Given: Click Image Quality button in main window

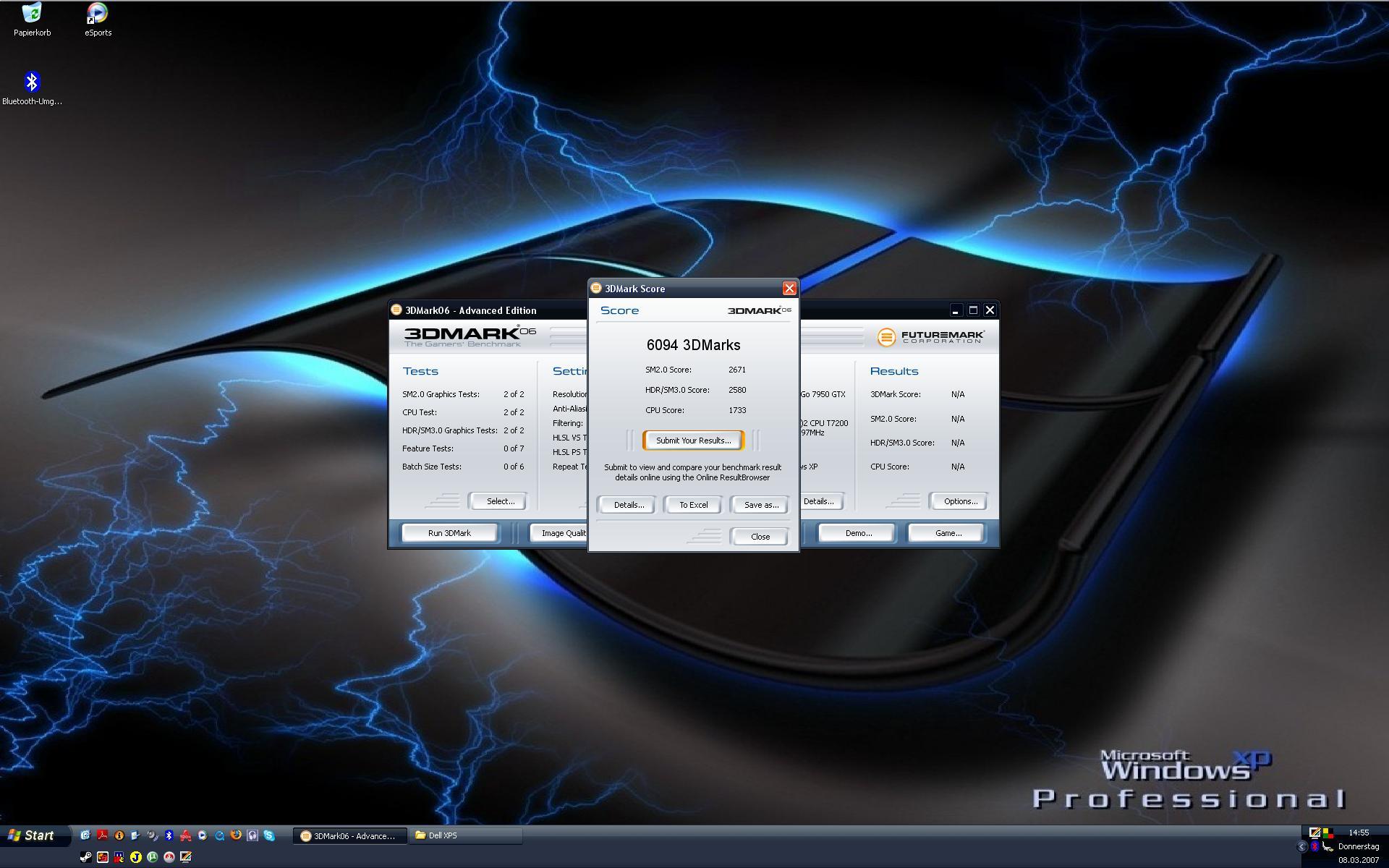Looking at the screenshot, I should pos(560,533).
